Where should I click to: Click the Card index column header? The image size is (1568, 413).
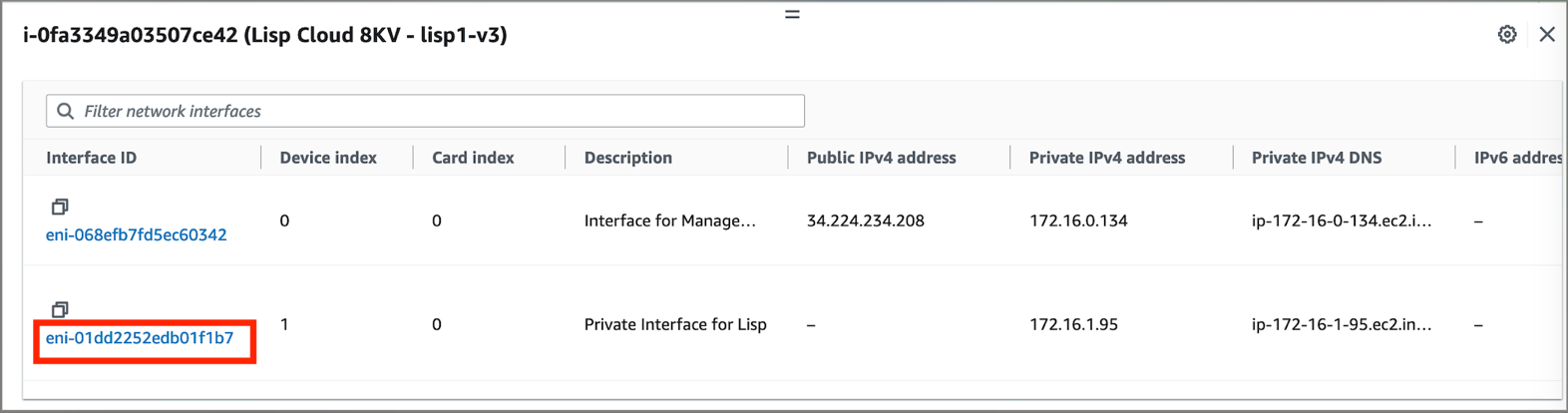(x=473, y=158)
